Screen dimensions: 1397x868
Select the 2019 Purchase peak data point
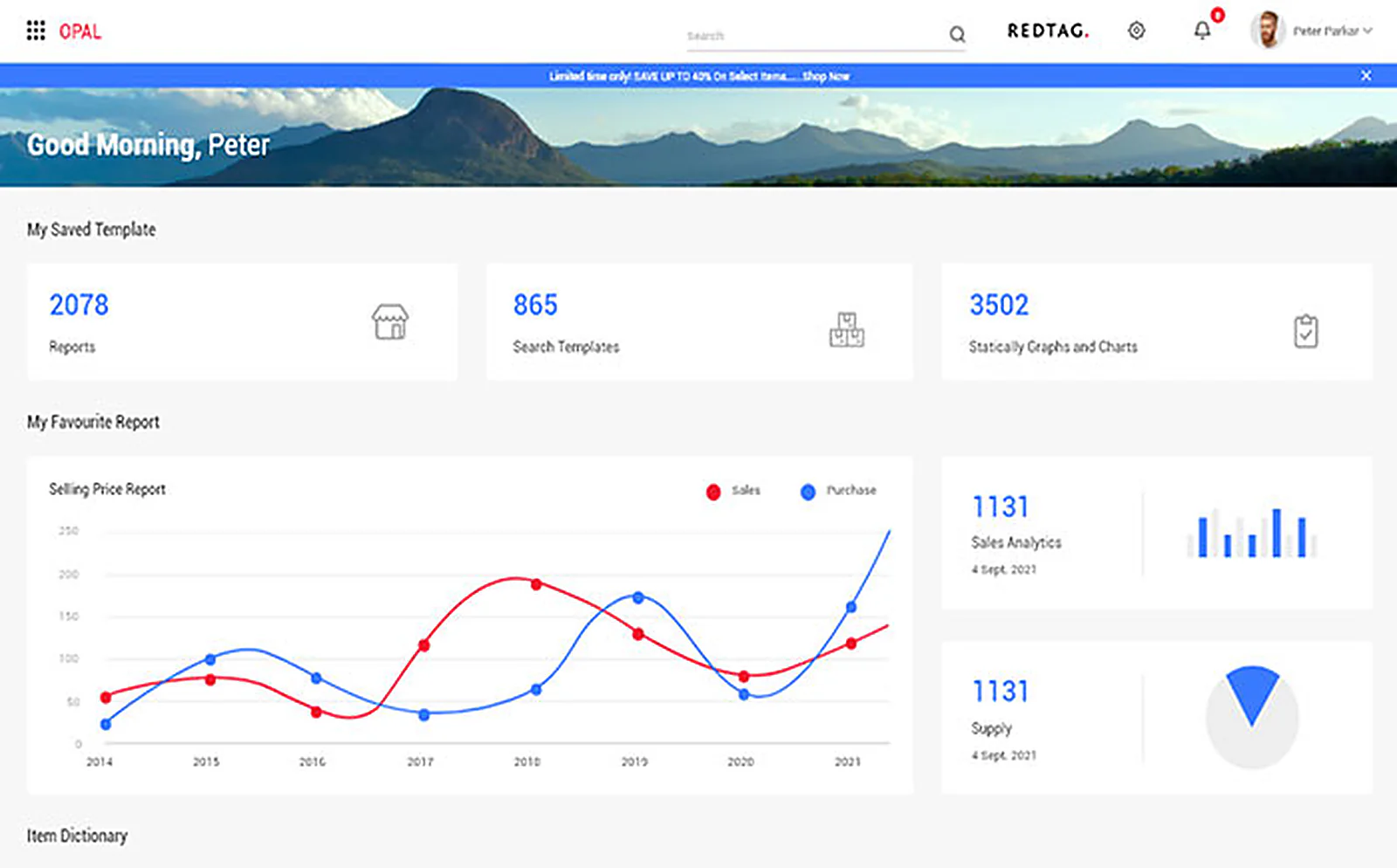[x=638, y=598]
